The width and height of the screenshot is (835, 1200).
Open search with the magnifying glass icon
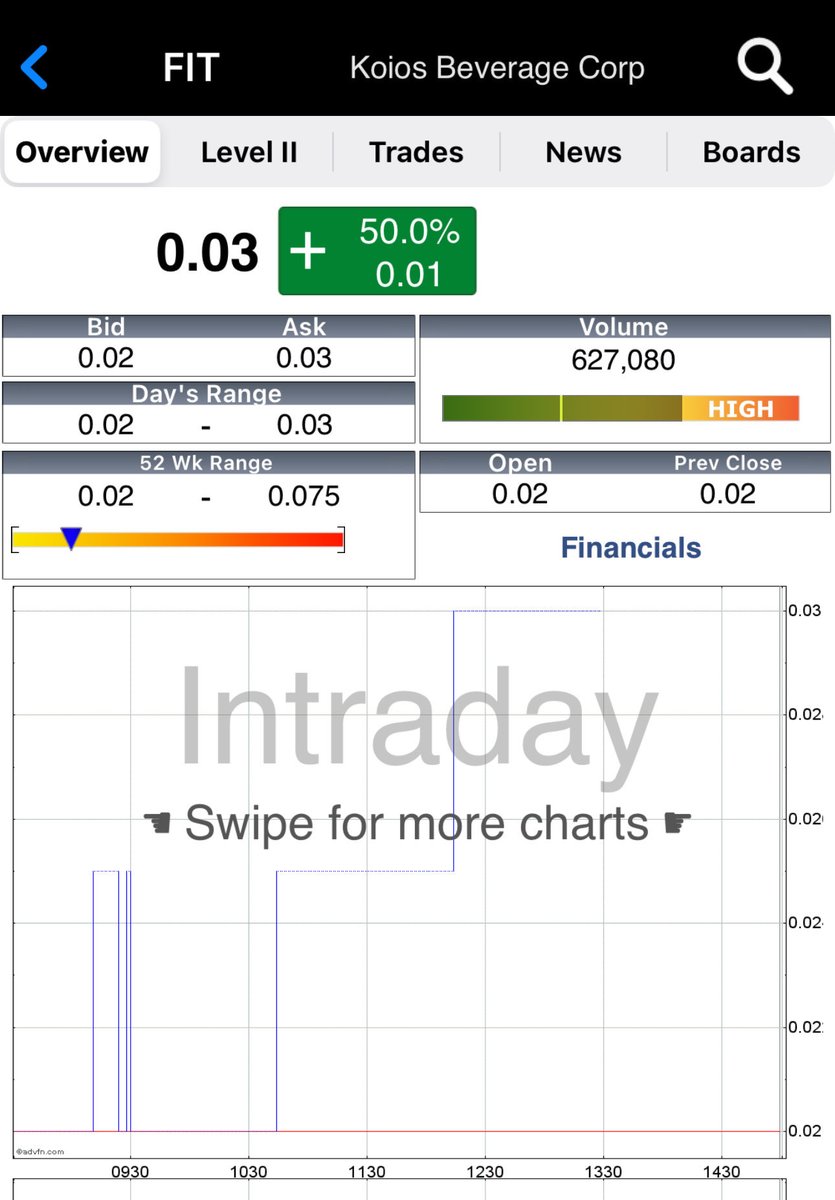click(765, 67)
